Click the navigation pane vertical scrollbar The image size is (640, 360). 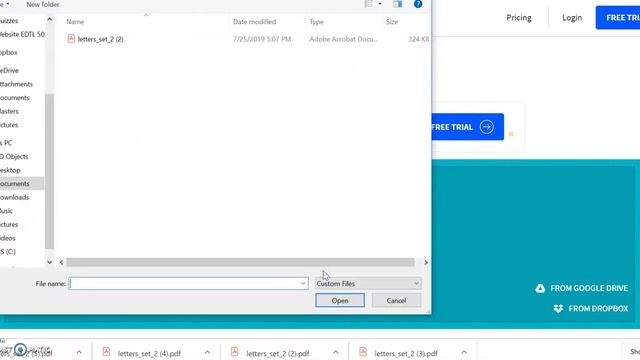pos(49,171)
